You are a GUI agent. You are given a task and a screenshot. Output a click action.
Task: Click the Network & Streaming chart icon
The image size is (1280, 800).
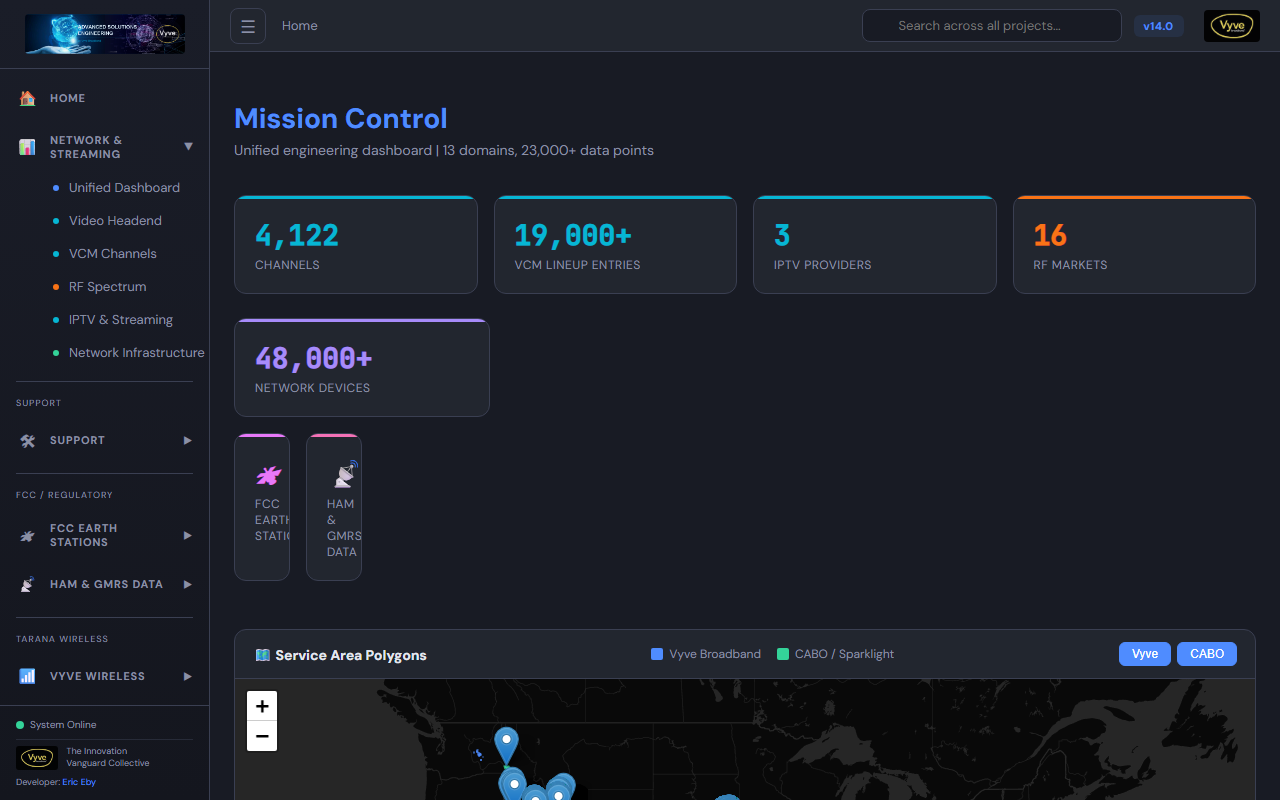coord(27,147)
